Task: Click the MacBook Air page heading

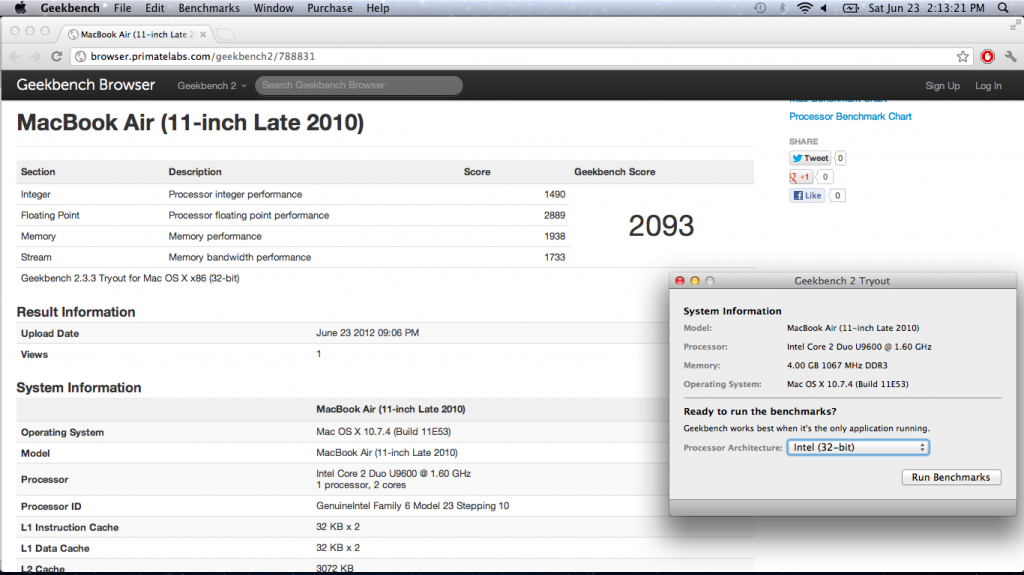Action: [190, 123]
